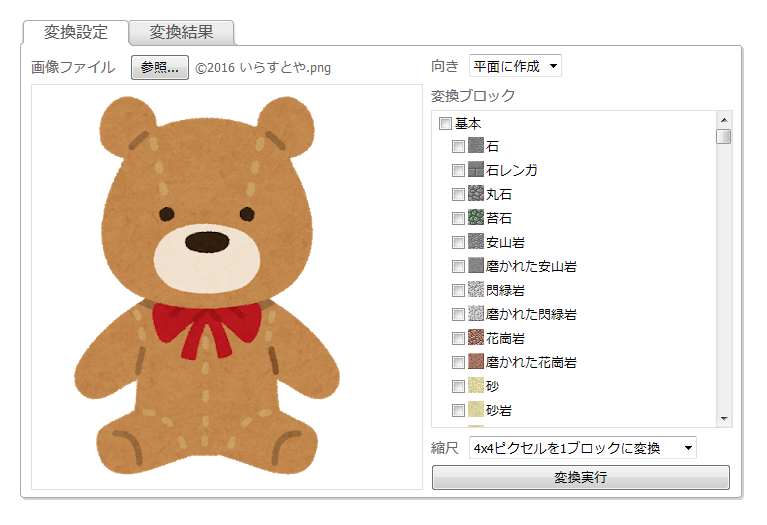Screen dimensions: 767x525
Task: Open the 向き orientation dropdown
Action: coord(515,66)
